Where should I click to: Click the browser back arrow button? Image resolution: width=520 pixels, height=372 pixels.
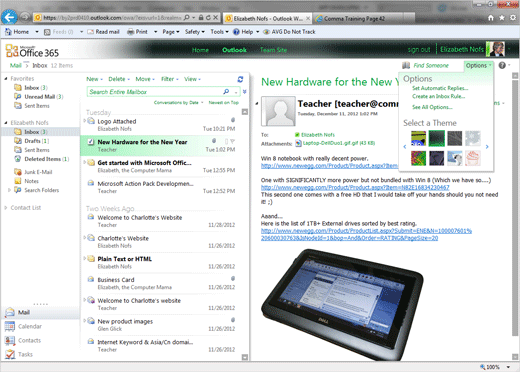coord(9,17)
